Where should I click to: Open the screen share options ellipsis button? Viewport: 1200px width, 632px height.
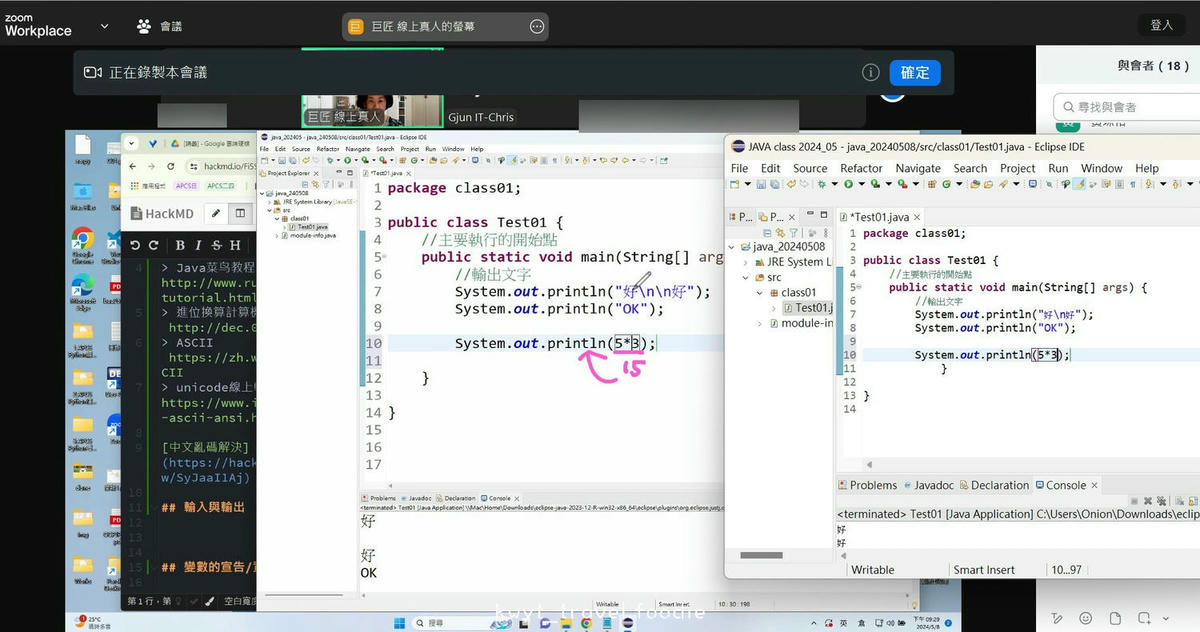[537, 27]
